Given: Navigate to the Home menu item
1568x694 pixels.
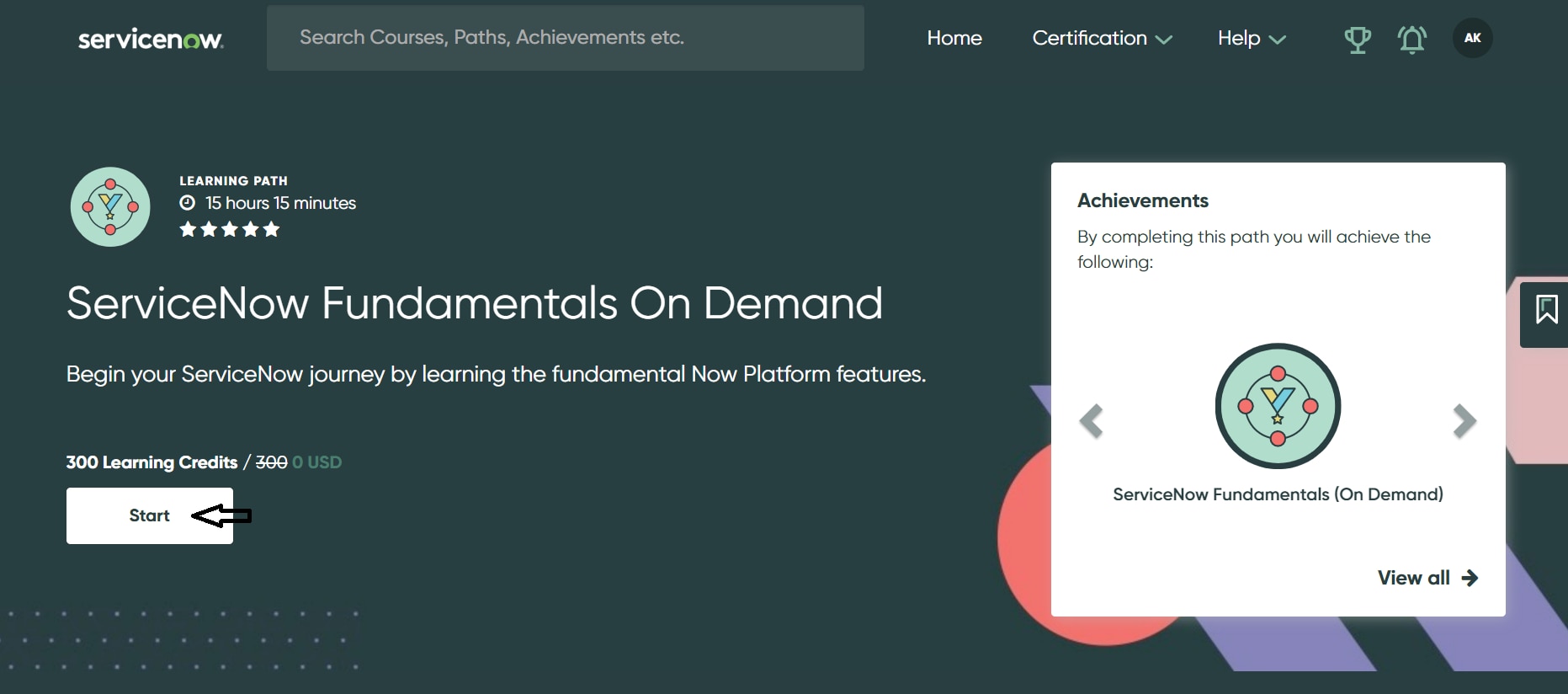Looking at the screenshot, I should [x=954, y=39].
